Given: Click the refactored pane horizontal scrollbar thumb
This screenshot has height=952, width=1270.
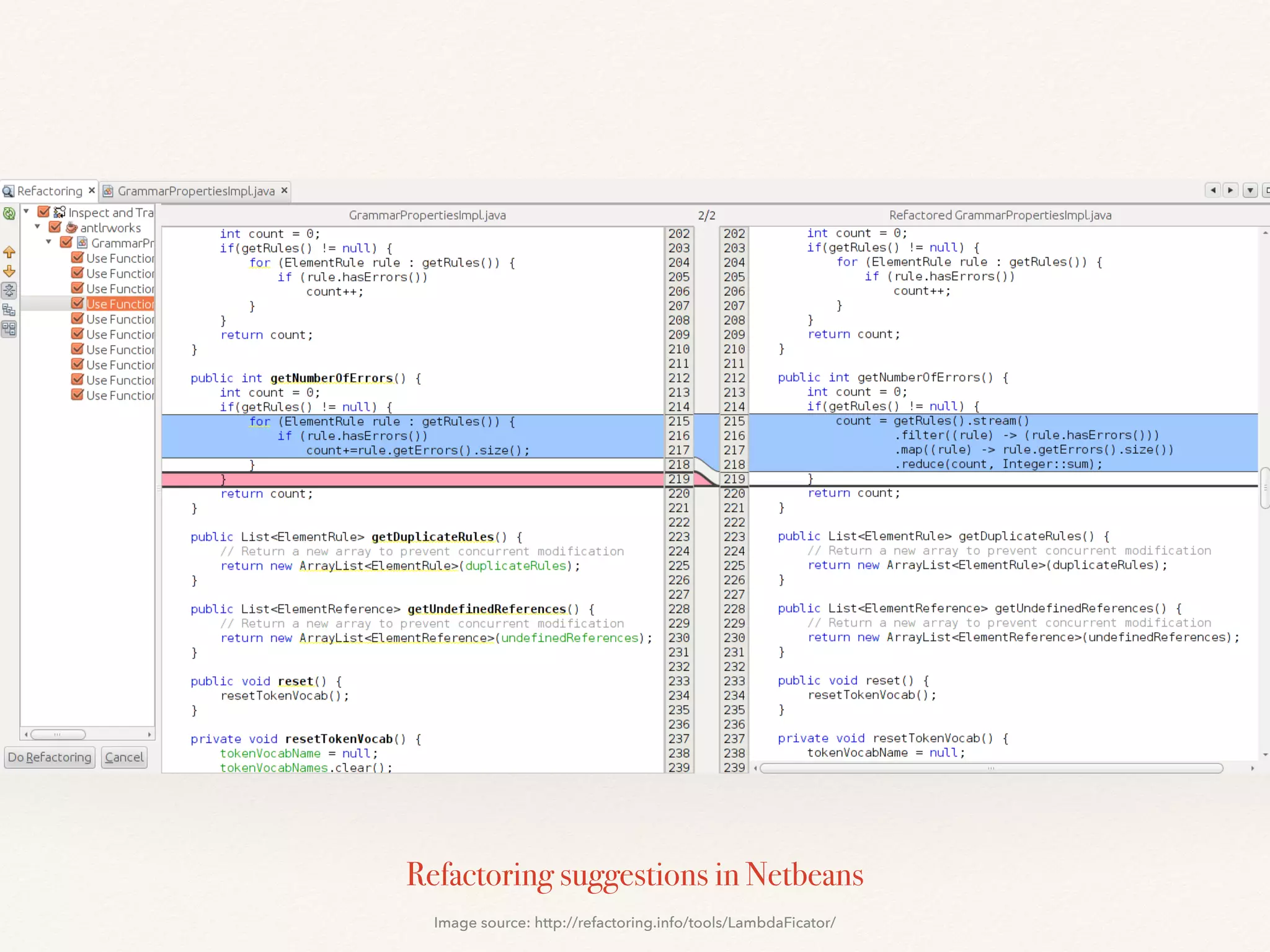Looking at the screenshot, I should [x=992, y=769].
